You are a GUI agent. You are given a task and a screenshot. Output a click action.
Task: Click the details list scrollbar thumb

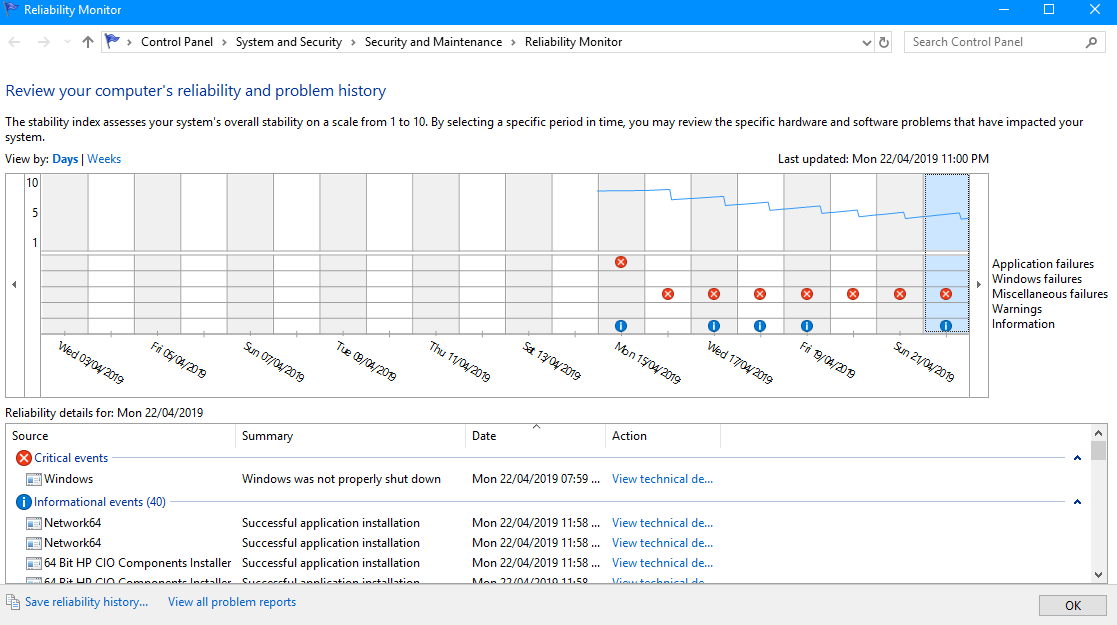coord(1098,450)
